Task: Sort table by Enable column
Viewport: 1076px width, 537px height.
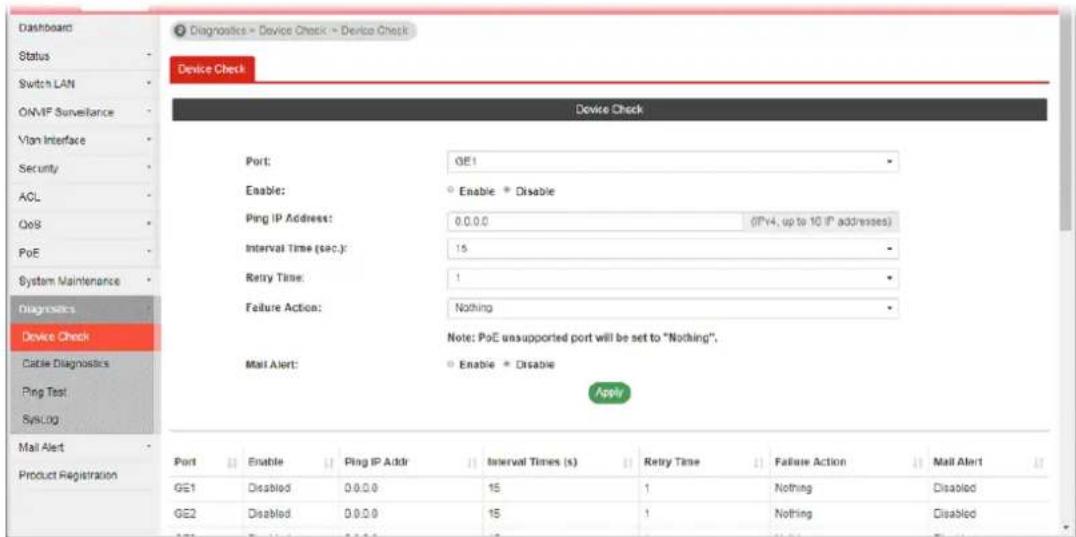Action: pos(289,463)
